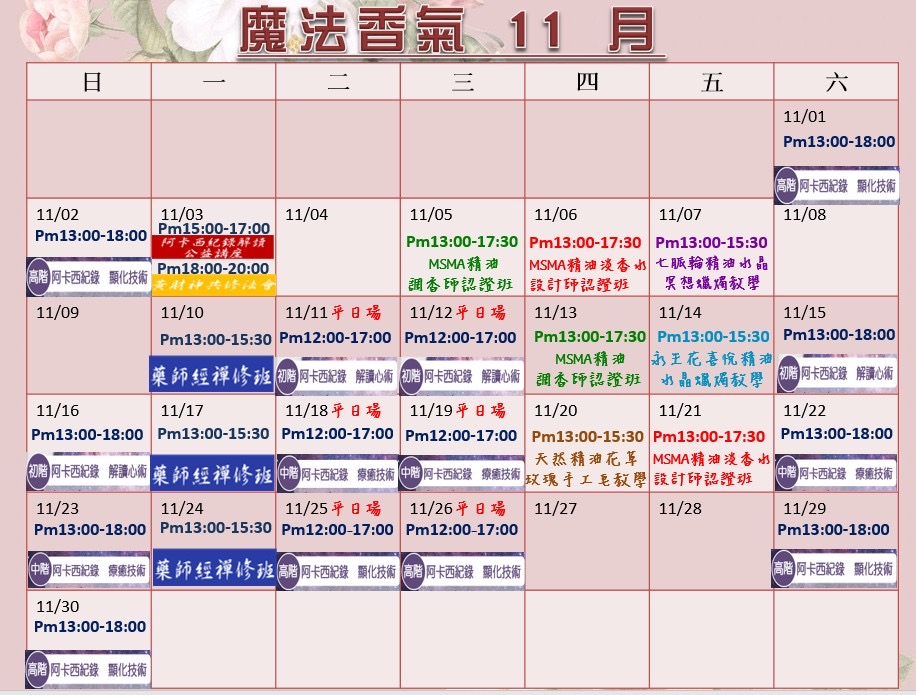
Task: Click the 中階 badge on 11/18
Action: (x=288, y=473)
